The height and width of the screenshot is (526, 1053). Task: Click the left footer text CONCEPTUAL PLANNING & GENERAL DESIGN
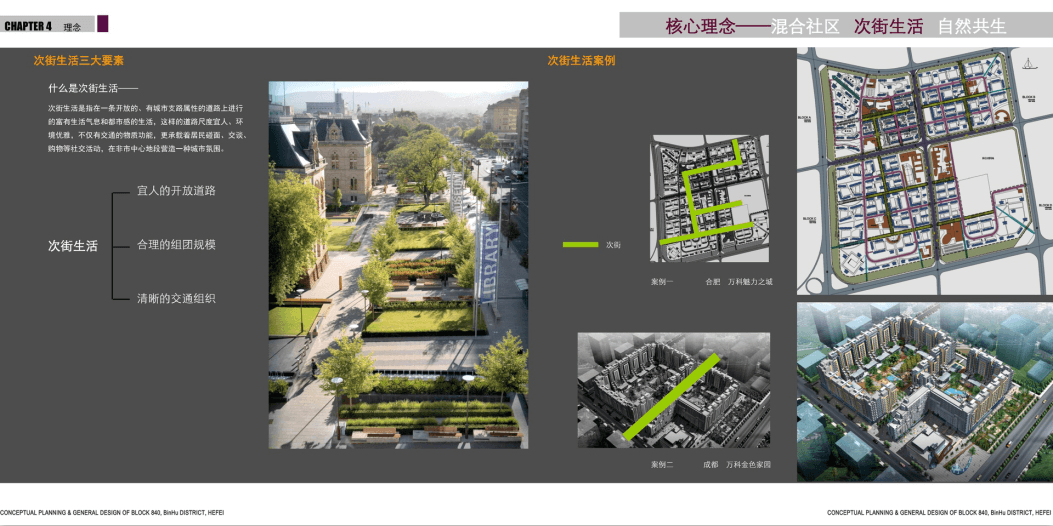[x=112, y=513]
